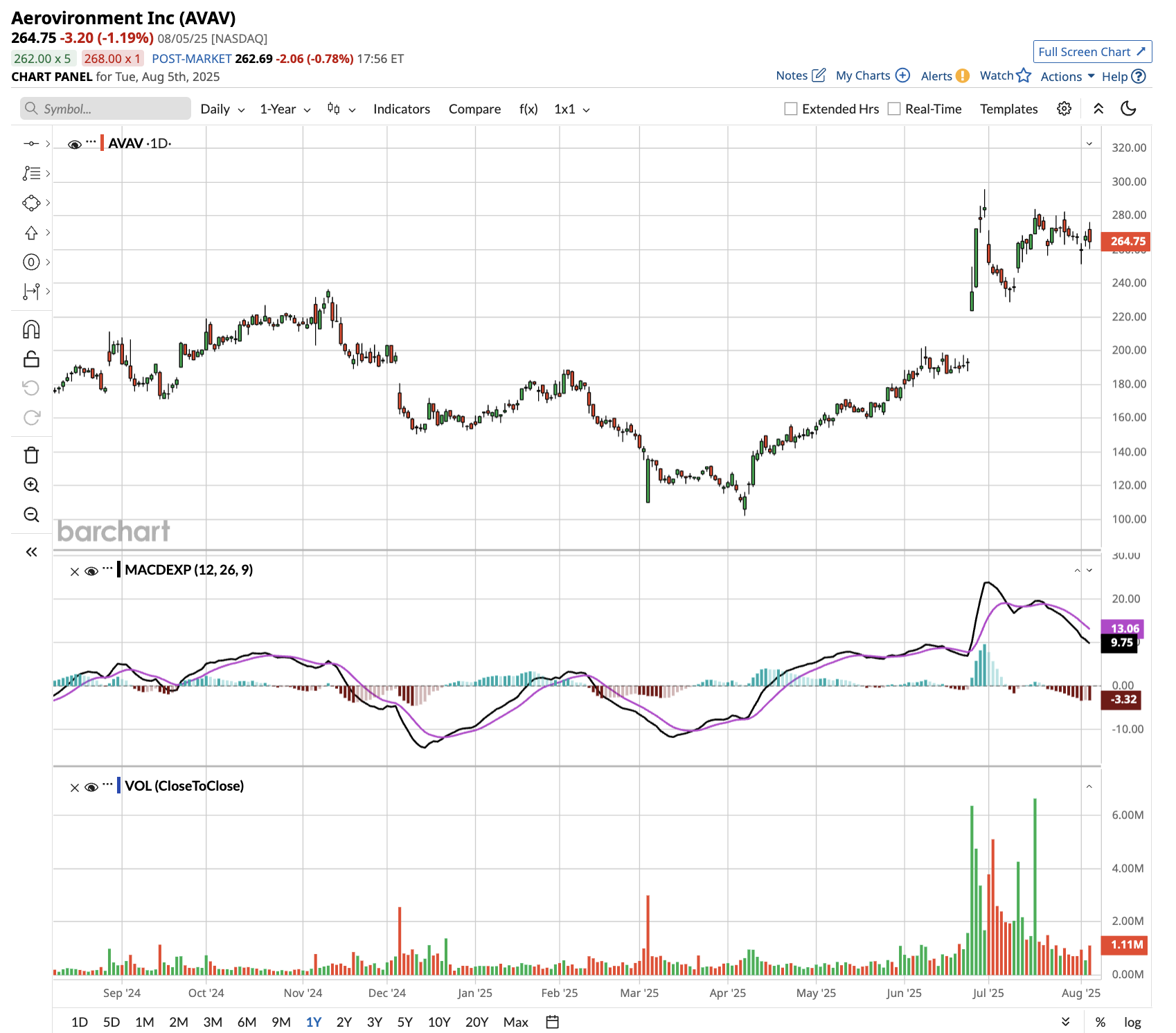Select the 2Y time range
1176x1033 pixels.
(x=344, y=1022)
